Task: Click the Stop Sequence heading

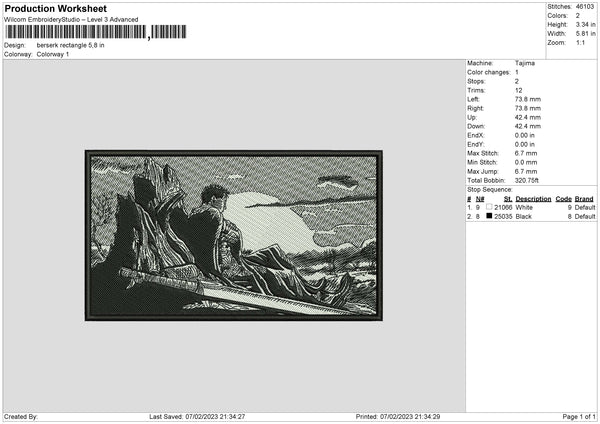Action: click(489, 190)
